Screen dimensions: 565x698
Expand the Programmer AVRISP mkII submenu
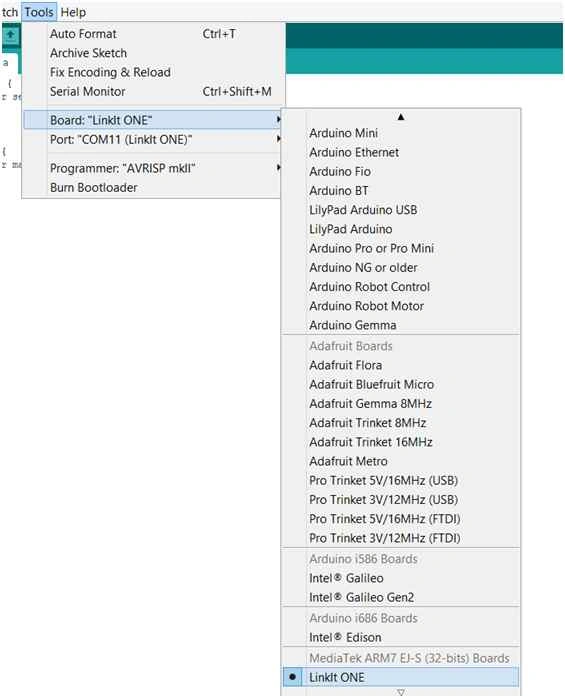[152, 168]
